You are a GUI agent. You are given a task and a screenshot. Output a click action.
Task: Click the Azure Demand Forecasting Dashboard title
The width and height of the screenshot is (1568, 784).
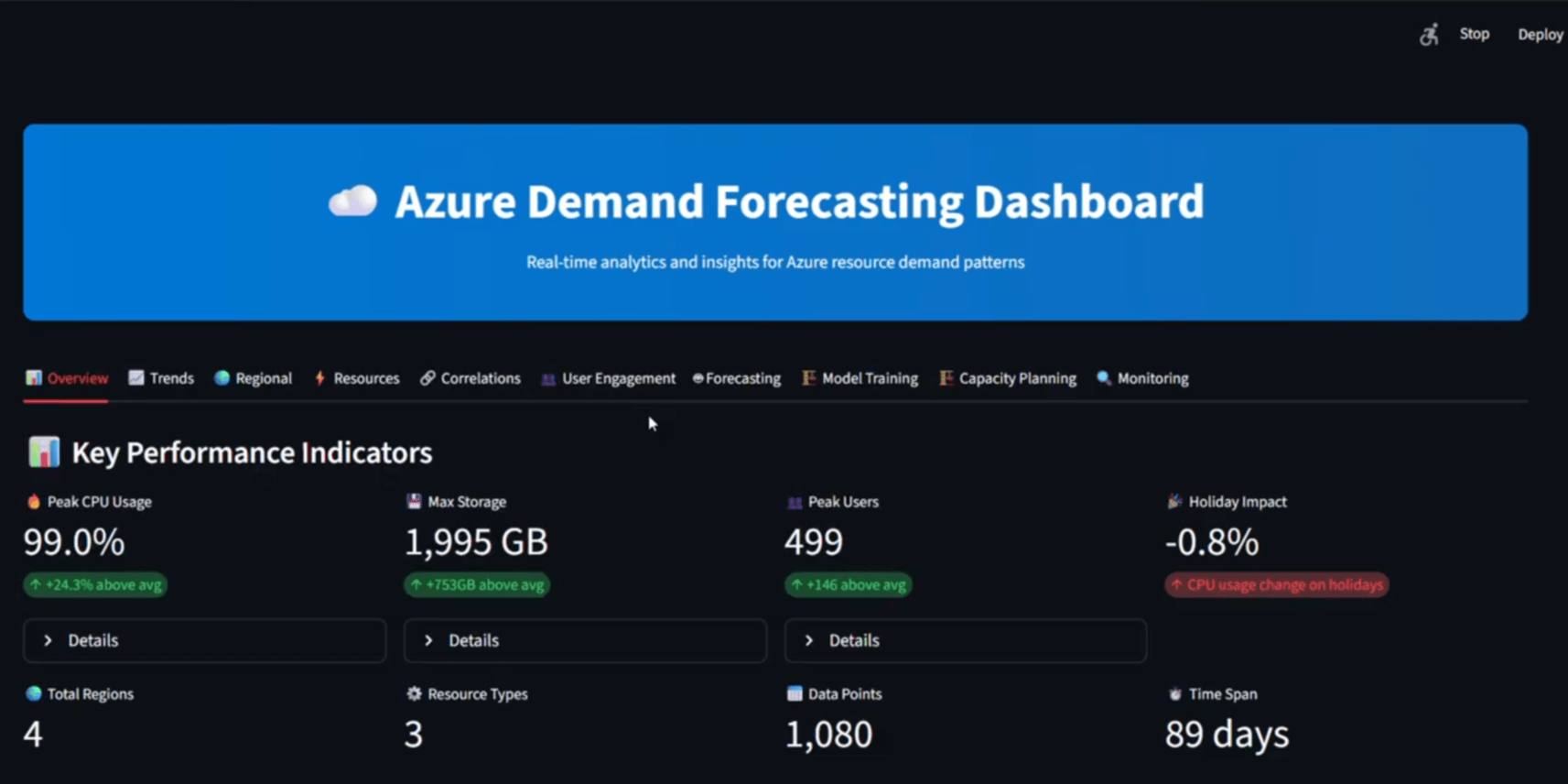[799, 201]
